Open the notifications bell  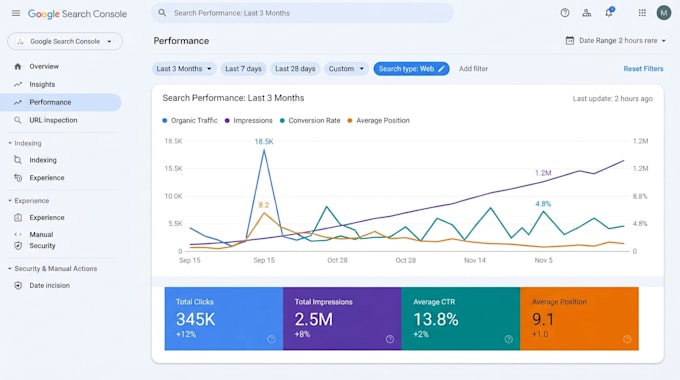tap(609, 13)
